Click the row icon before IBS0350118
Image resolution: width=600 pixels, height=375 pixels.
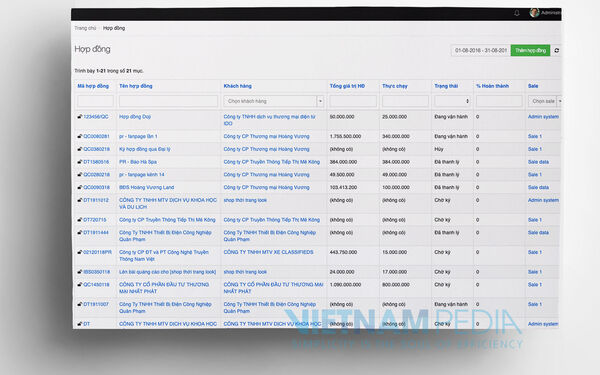[80, 272]
